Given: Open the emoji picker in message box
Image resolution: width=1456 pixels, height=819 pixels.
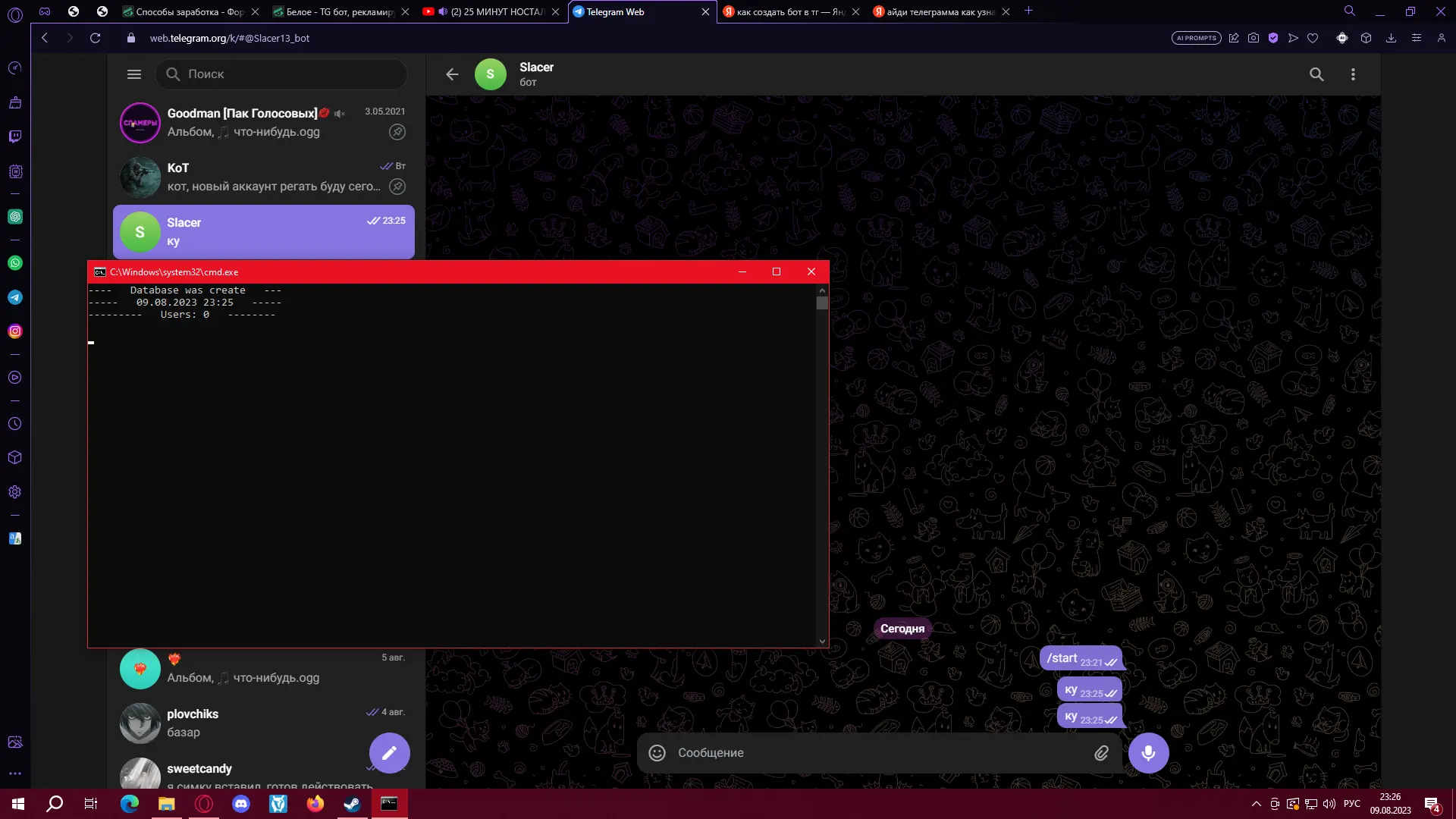Looking at the screenshot, I should tap(657, 753).
